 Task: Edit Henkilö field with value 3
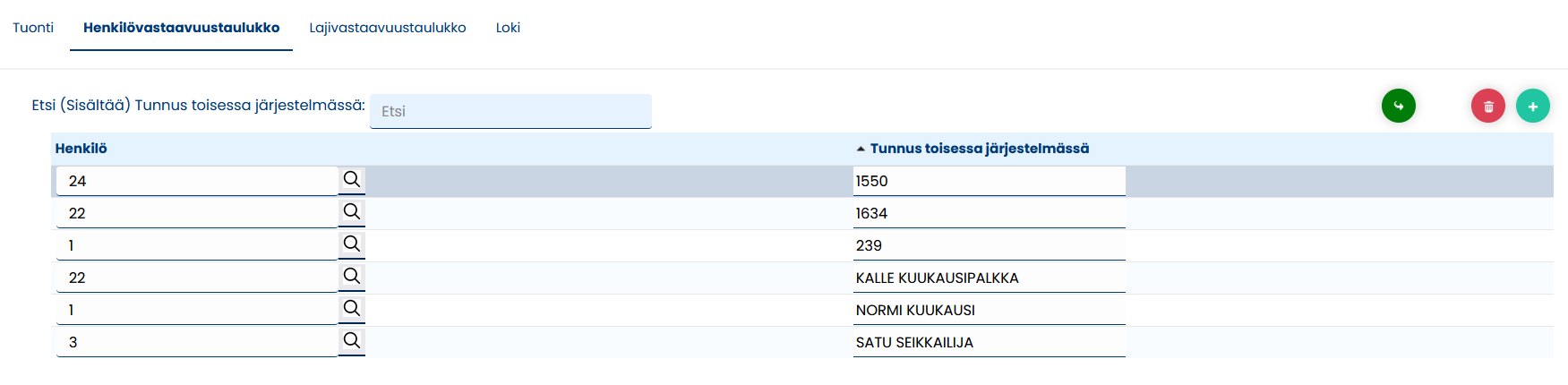click(197, 342)
